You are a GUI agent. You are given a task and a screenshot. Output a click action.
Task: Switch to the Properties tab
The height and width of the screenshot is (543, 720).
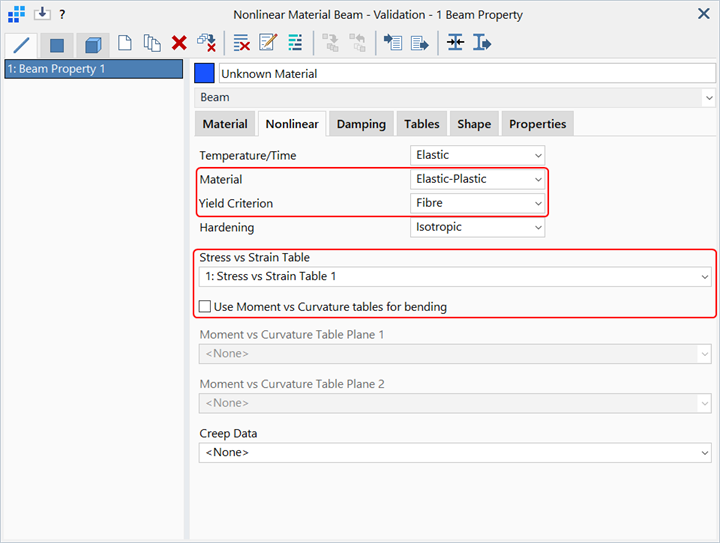[x=538, y=124]
